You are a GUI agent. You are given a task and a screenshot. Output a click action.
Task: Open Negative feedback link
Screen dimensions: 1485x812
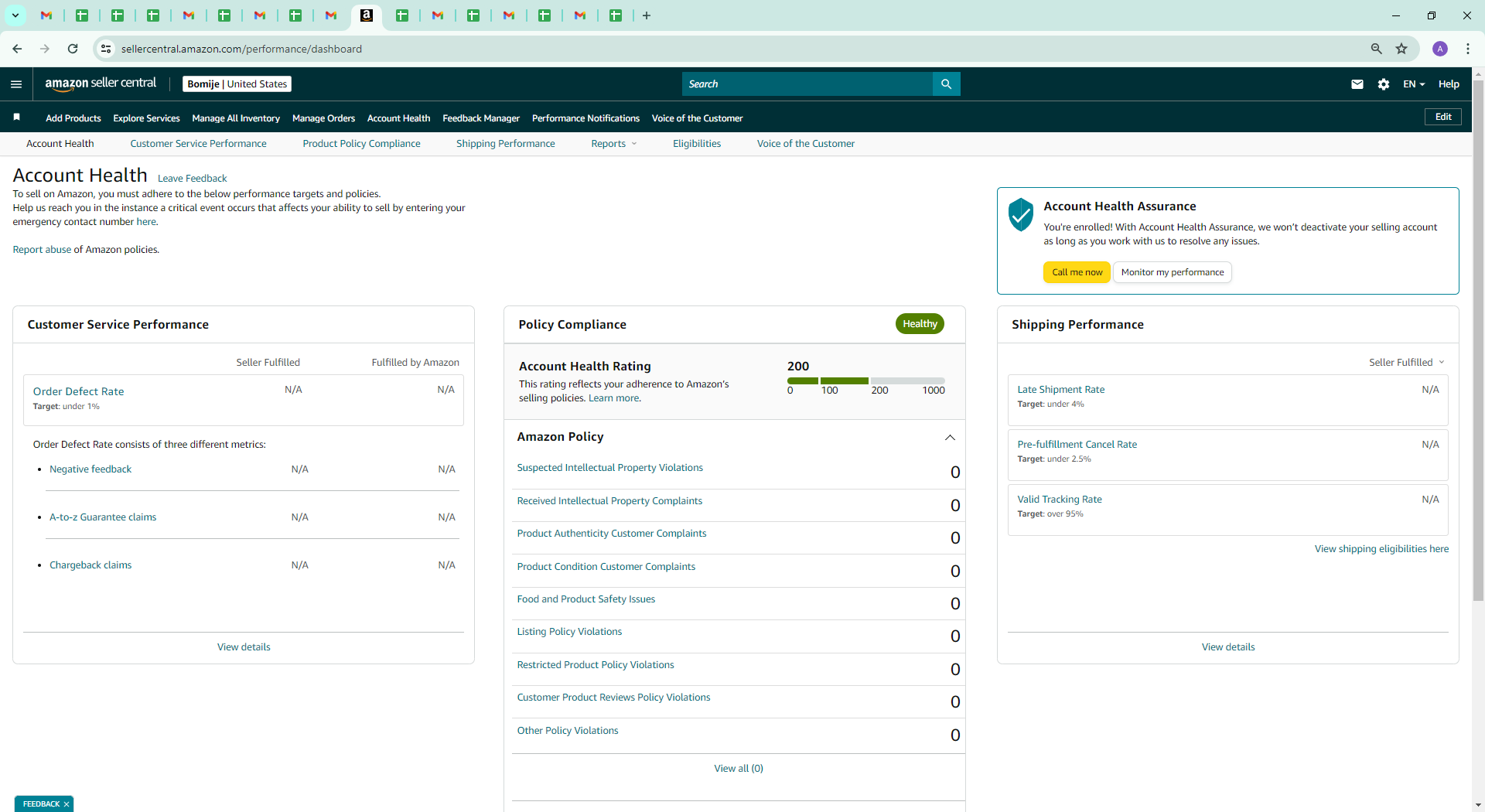point(90,469)
